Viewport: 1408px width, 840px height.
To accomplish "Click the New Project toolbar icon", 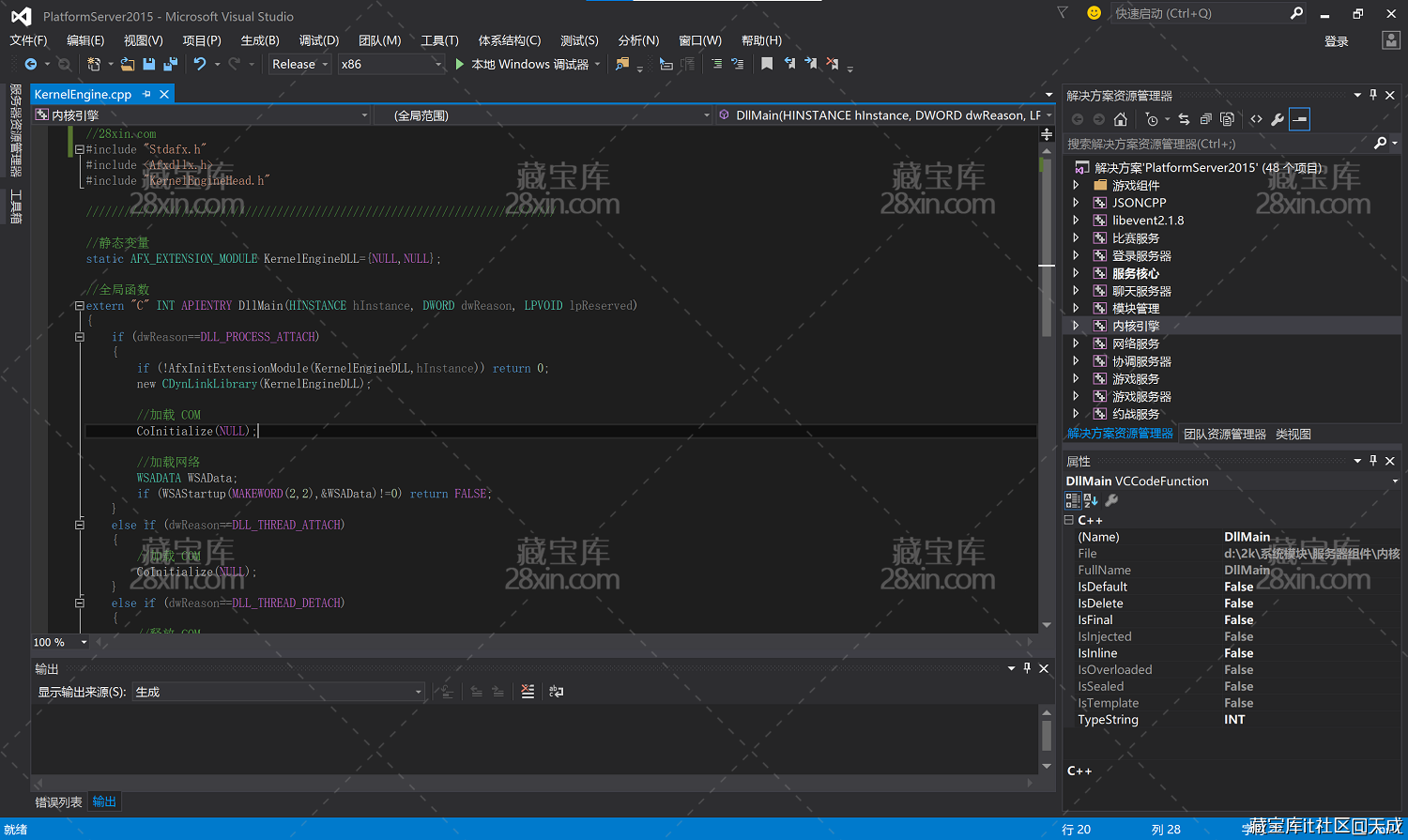I will coord(94,64).
